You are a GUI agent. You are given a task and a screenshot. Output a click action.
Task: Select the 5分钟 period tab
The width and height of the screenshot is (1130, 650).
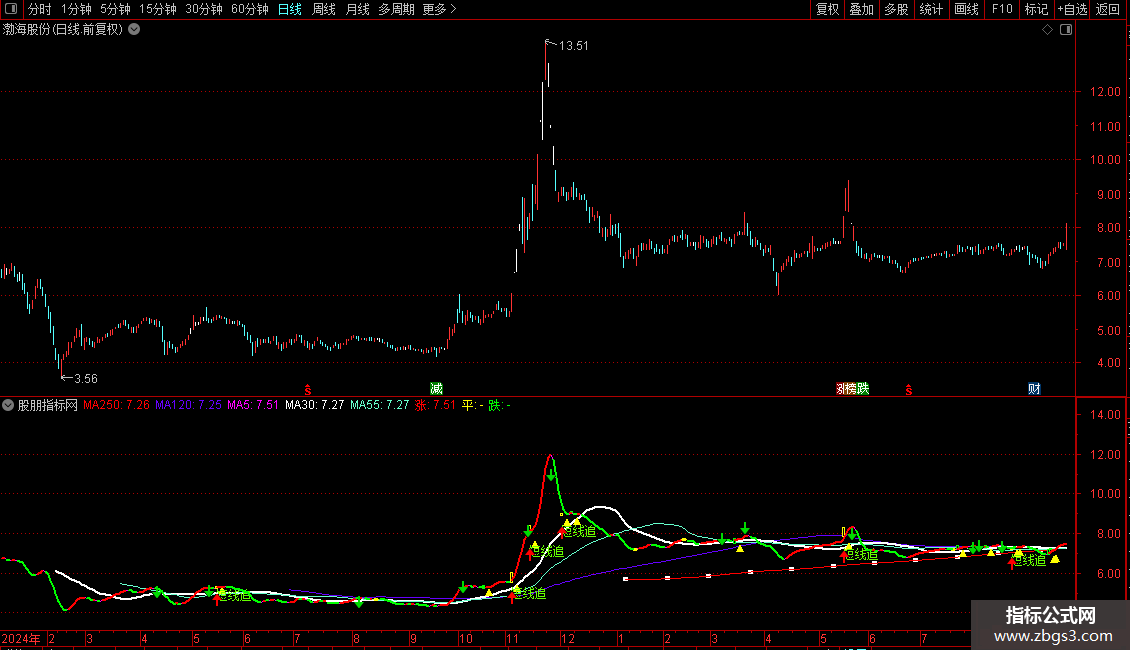pyautogui.click(x=115, y=9)
